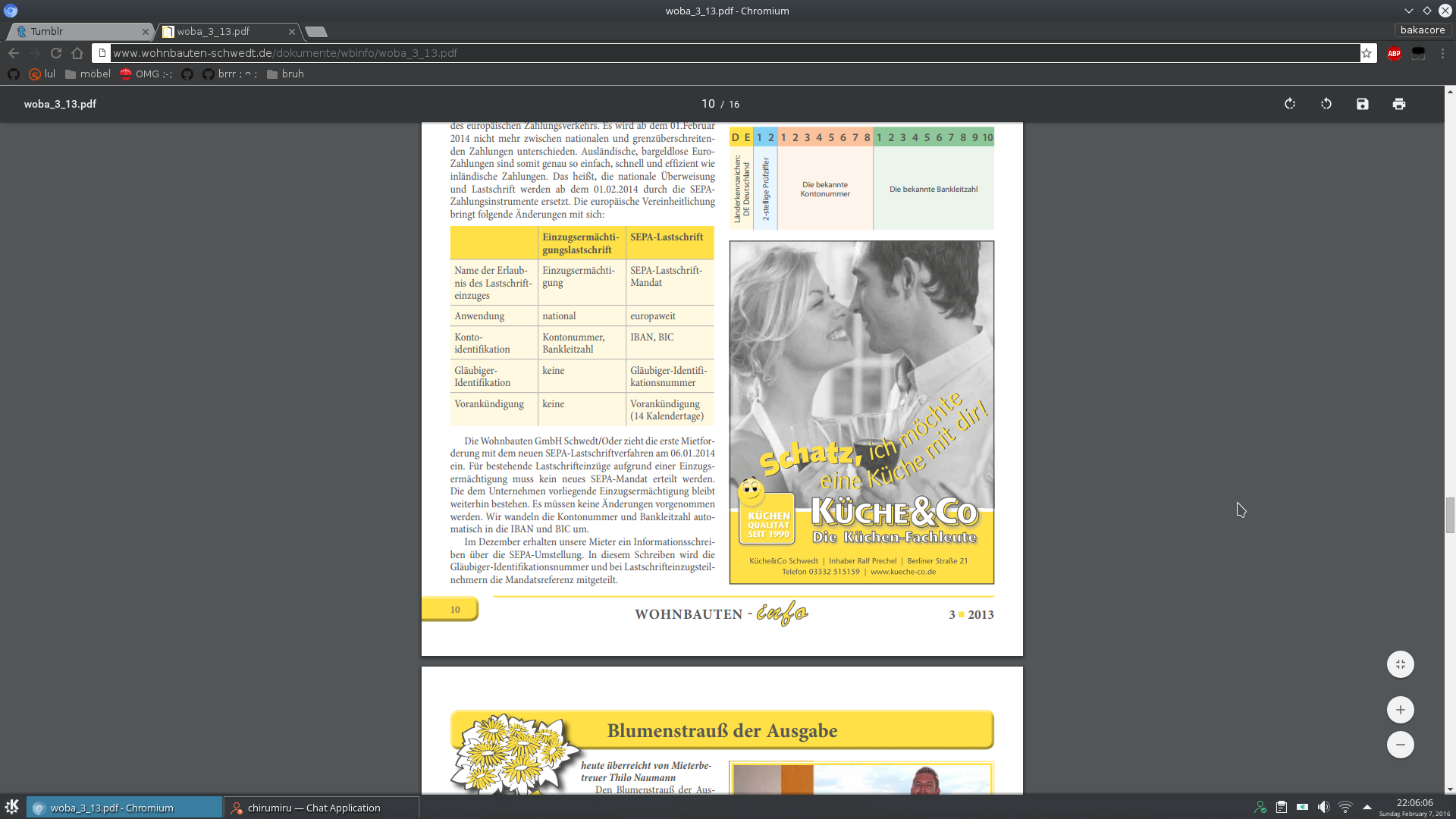Click the Küche&Co advertisement image
Image resolution: width=1456 pixels, height=819 pixels.
pos(861,413)
